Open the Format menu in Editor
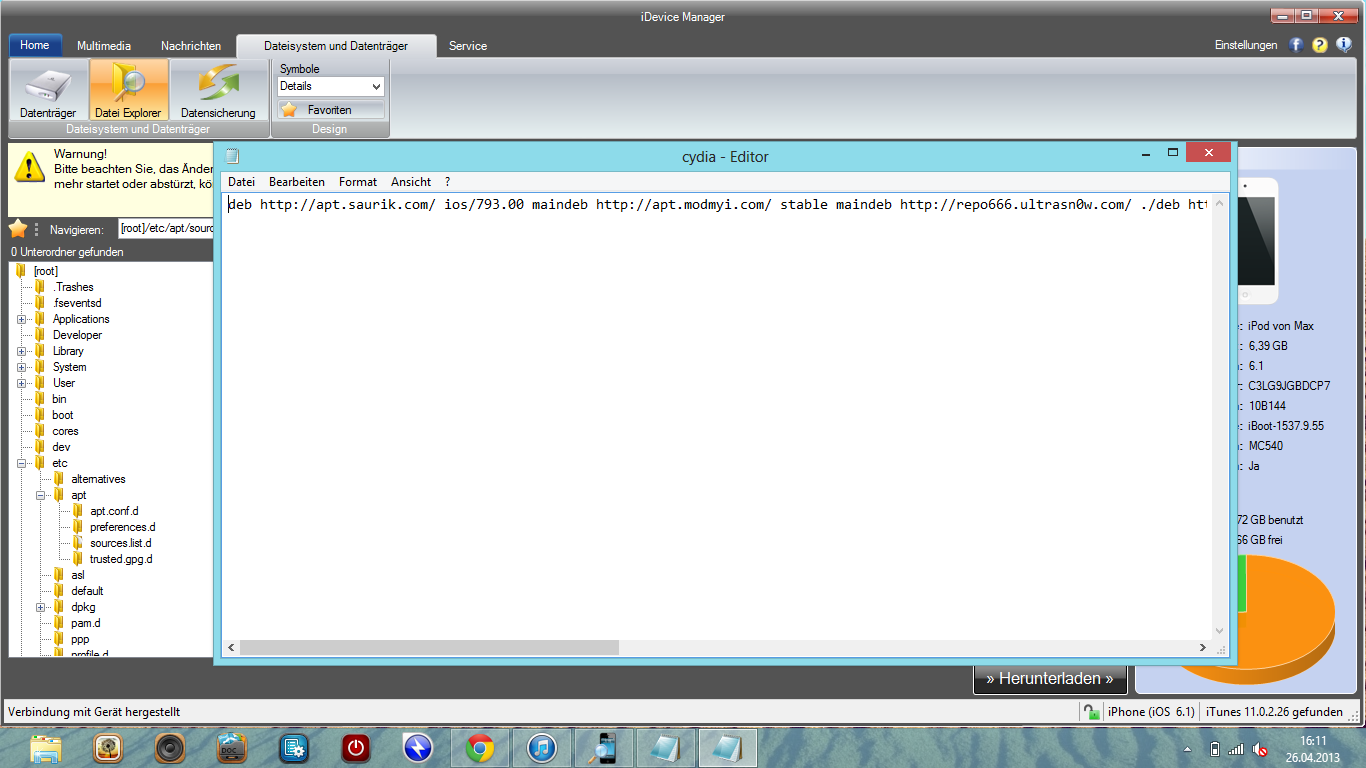Screen dimensions: 1366x768 358,182
